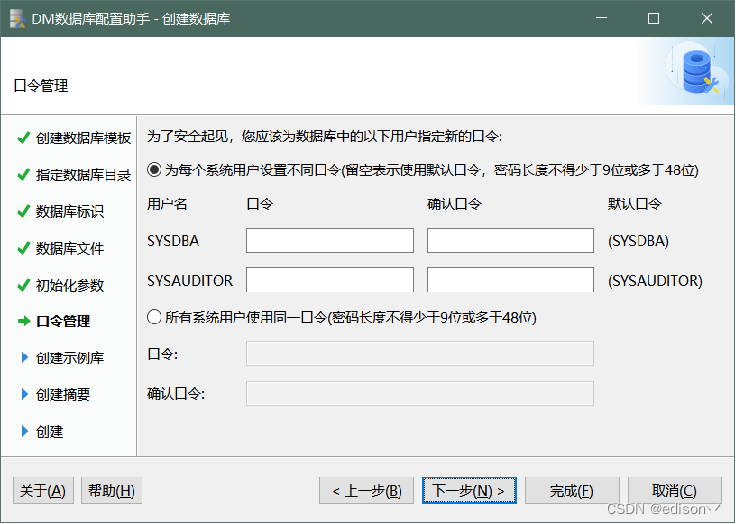Cancel the wizard with 取消(C)
736x524 pixels.
675,491
